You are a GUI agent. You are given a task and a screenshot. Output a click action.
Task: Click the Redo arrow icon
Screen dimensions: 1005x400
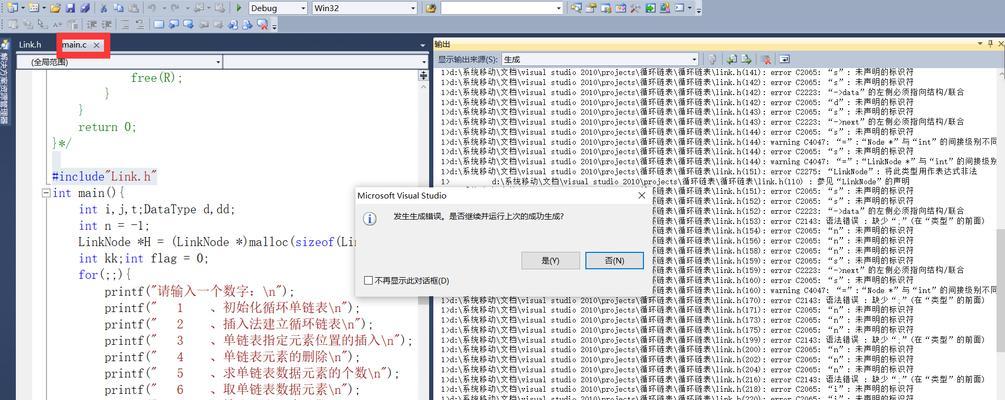[175, 8]
